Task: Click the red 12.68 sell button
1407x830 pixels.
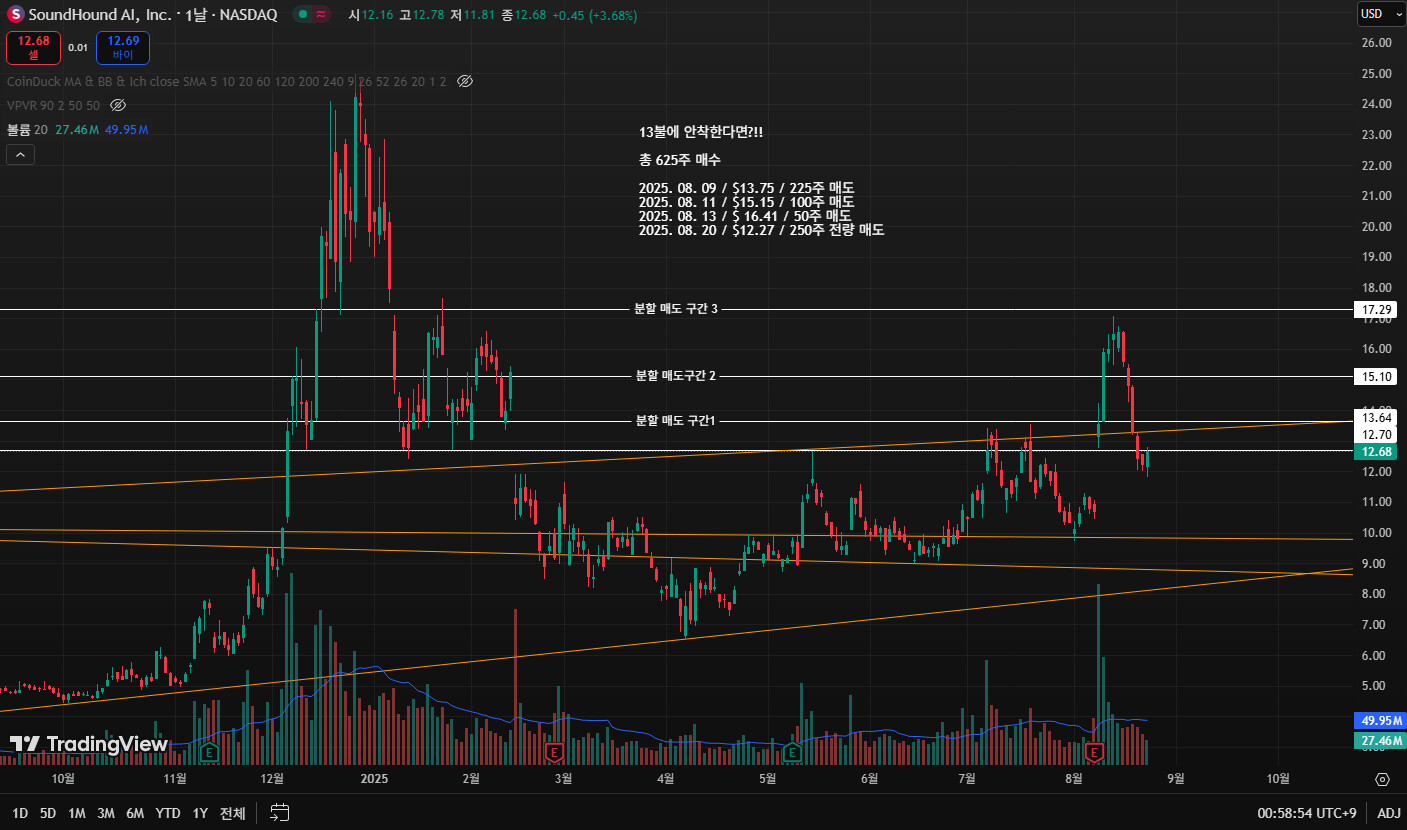Action: coord(34,47)
